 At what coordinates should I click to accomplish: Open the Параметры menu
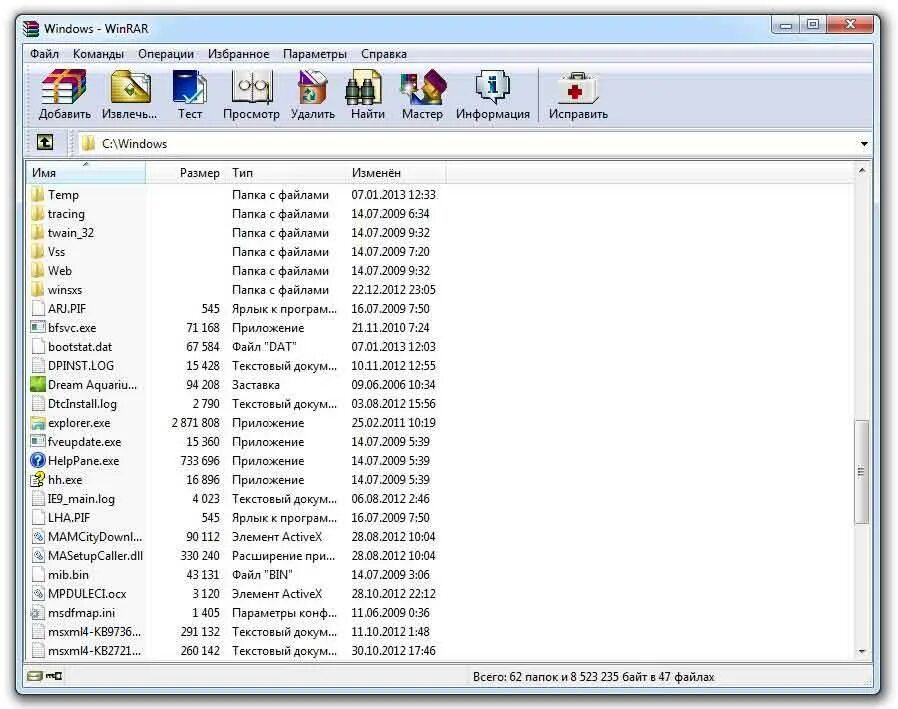(314, 54)
